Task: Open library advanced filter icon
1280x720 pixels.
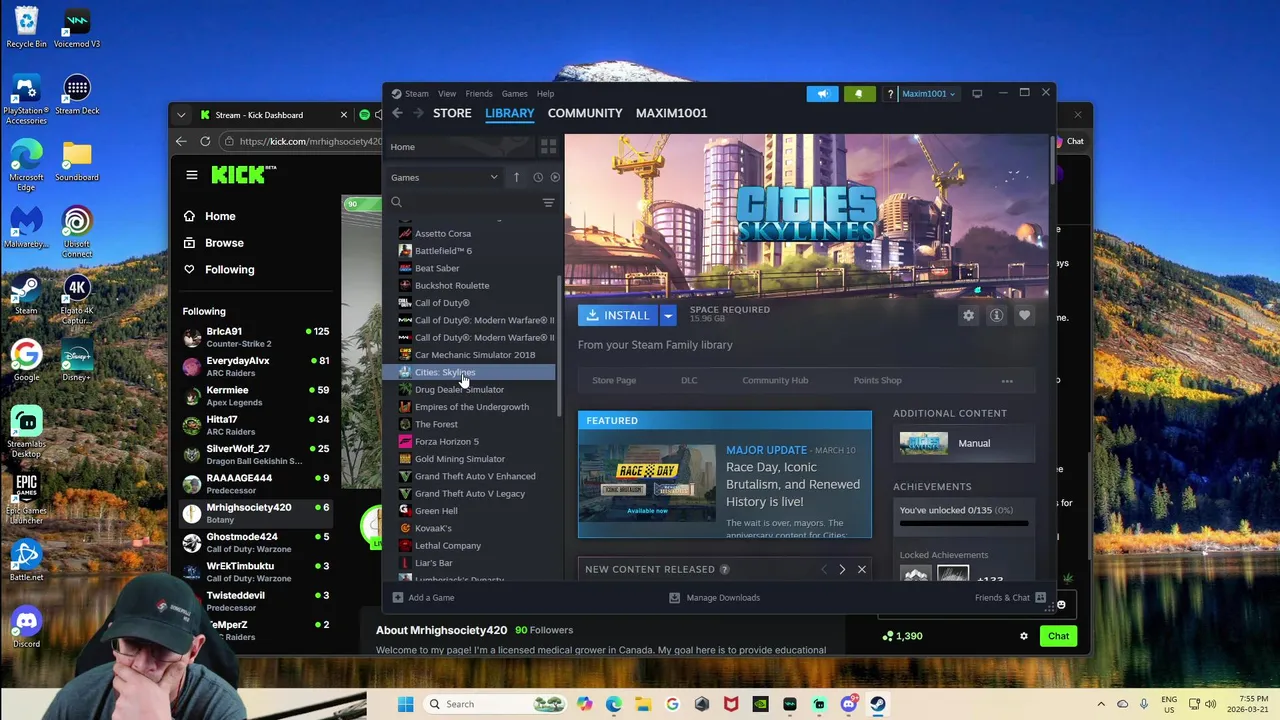Action: (548, 202)
